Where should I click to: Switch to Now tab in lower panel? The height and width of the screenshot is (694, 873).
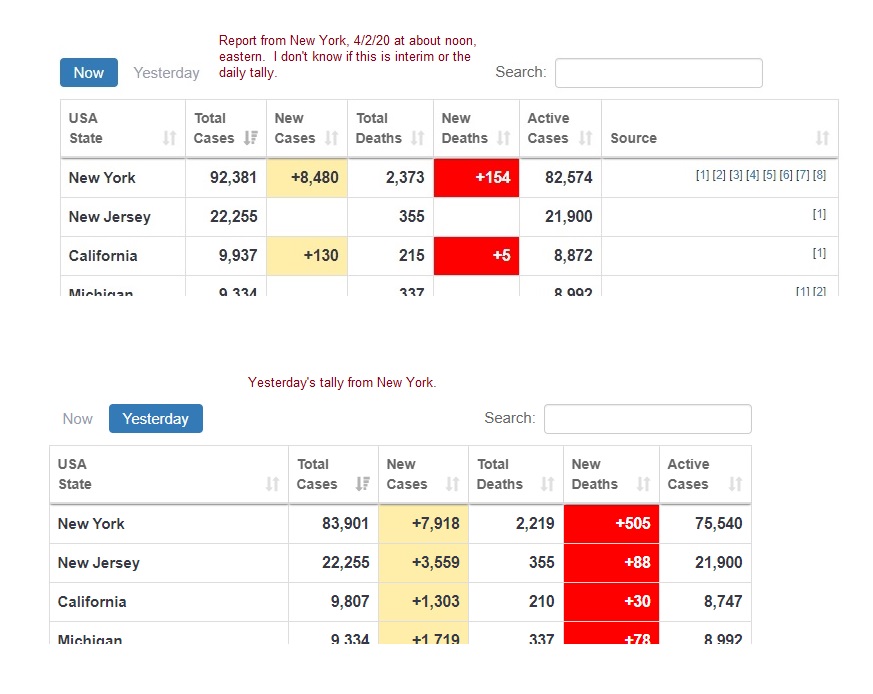click(77, 419)
